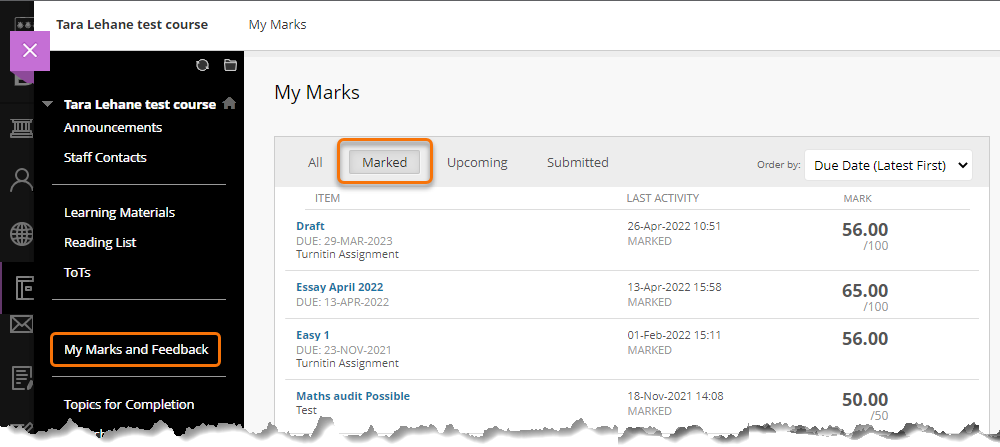Open the folder view icon in course menu
The height and width of the screenshot is (447, 1000).
click(230, 65)
